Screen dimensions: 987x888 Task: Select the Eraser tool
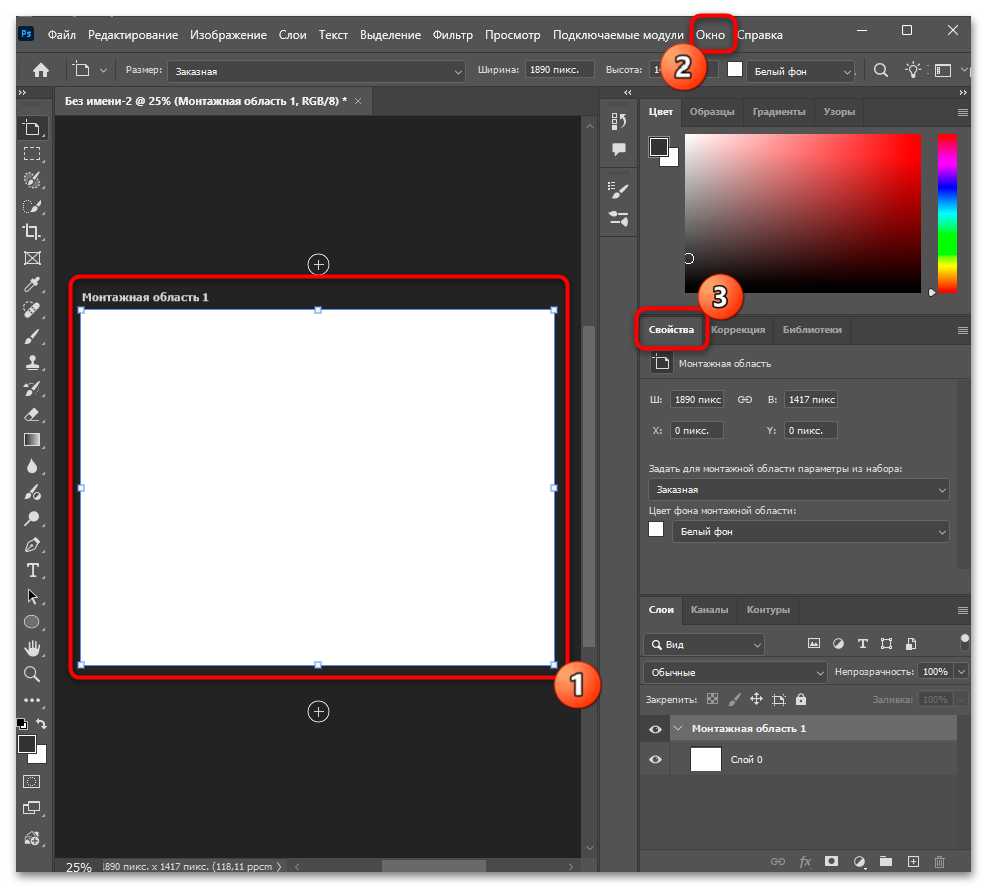(32, 414)
